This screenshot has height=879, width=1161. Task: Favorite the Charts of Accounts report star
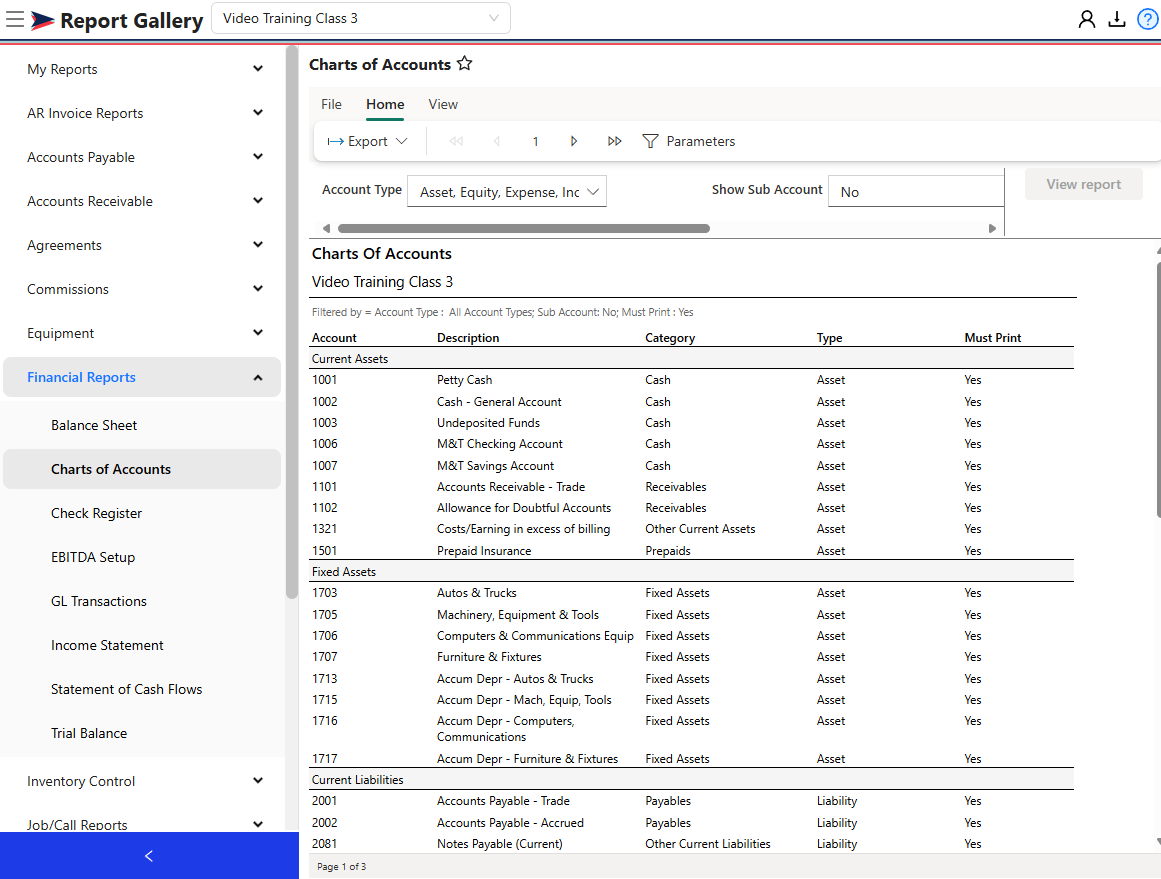click(464, 64)
